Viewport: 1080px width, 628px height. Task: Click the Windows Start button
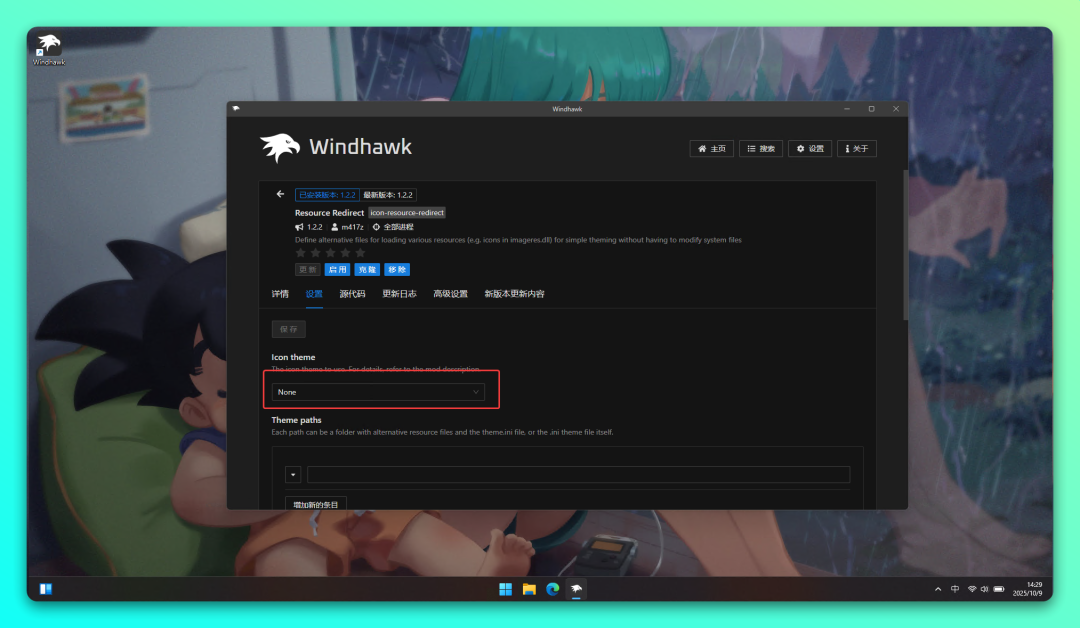coord(505,589)
